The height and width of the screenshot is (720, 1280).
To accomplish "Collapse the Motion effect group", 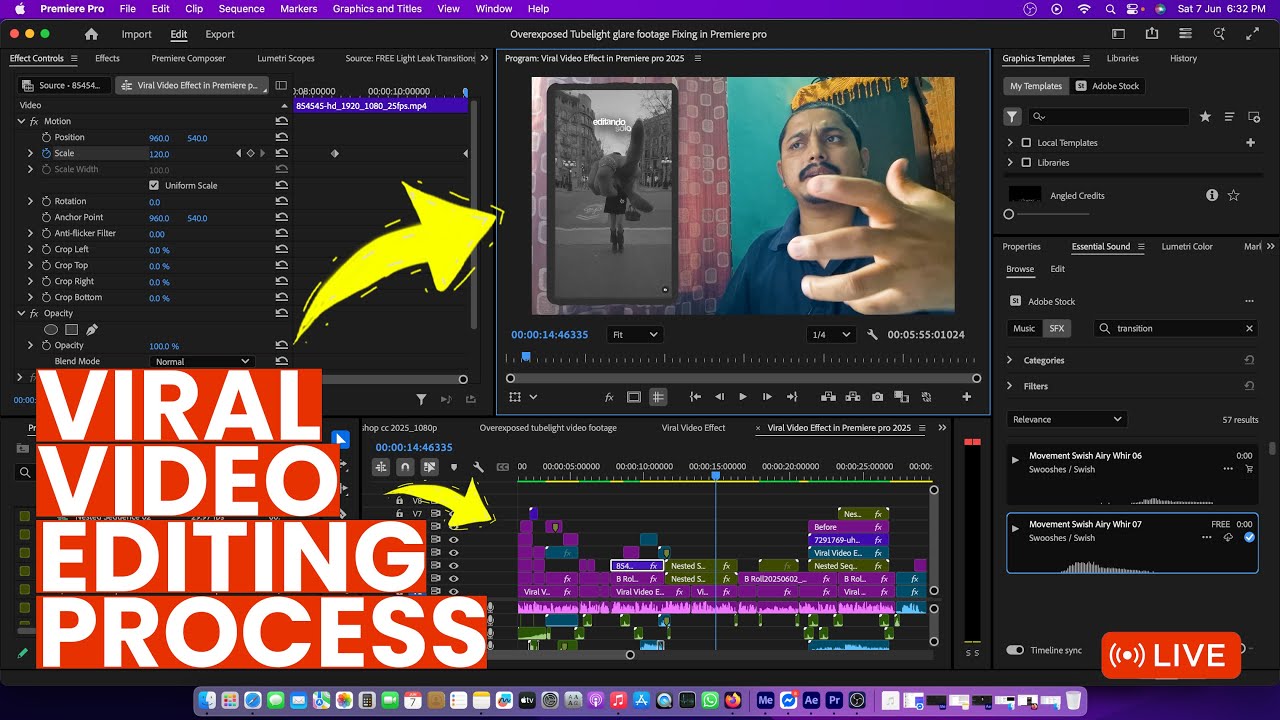I will click(21, 121).
